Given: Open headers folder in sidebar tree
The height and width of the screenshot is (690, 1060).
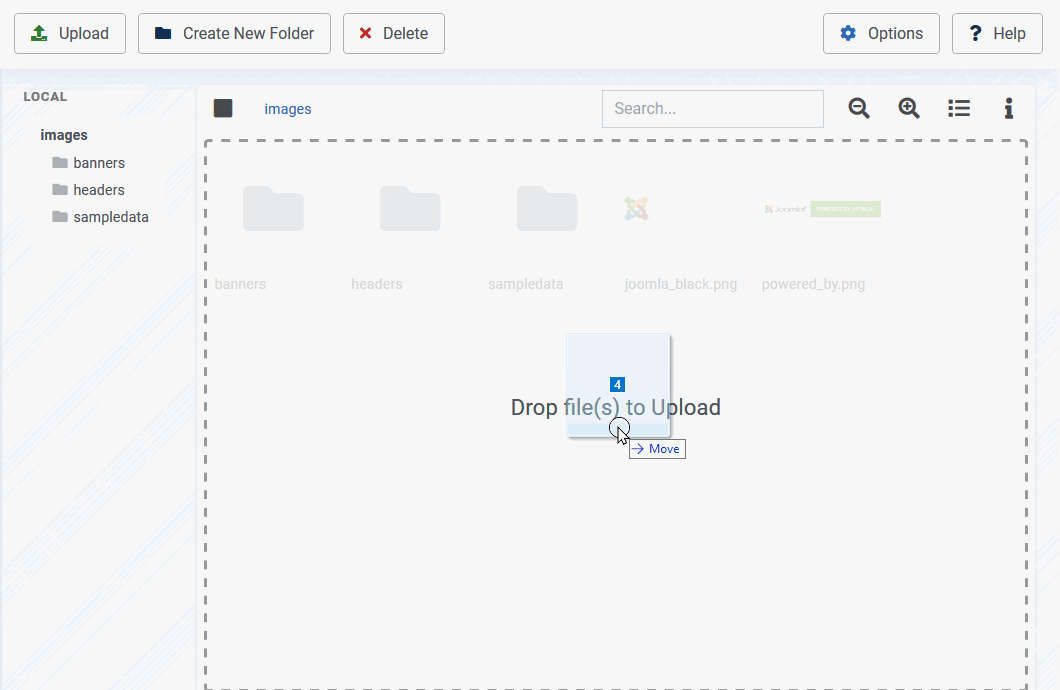Looking at the screenshot, I should [98, 190].
